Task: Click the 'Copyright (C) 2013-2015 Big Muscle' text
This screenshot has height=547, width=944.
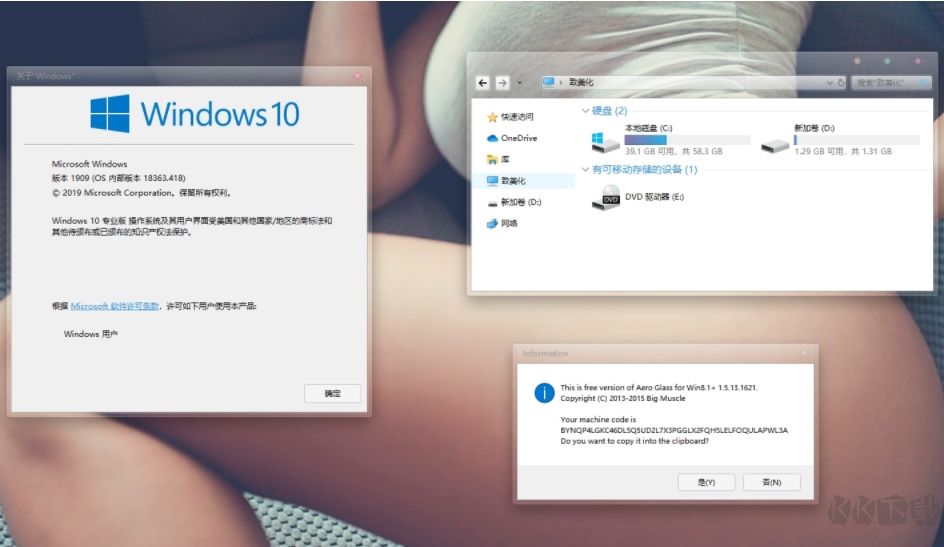Action: click(623, 398)
